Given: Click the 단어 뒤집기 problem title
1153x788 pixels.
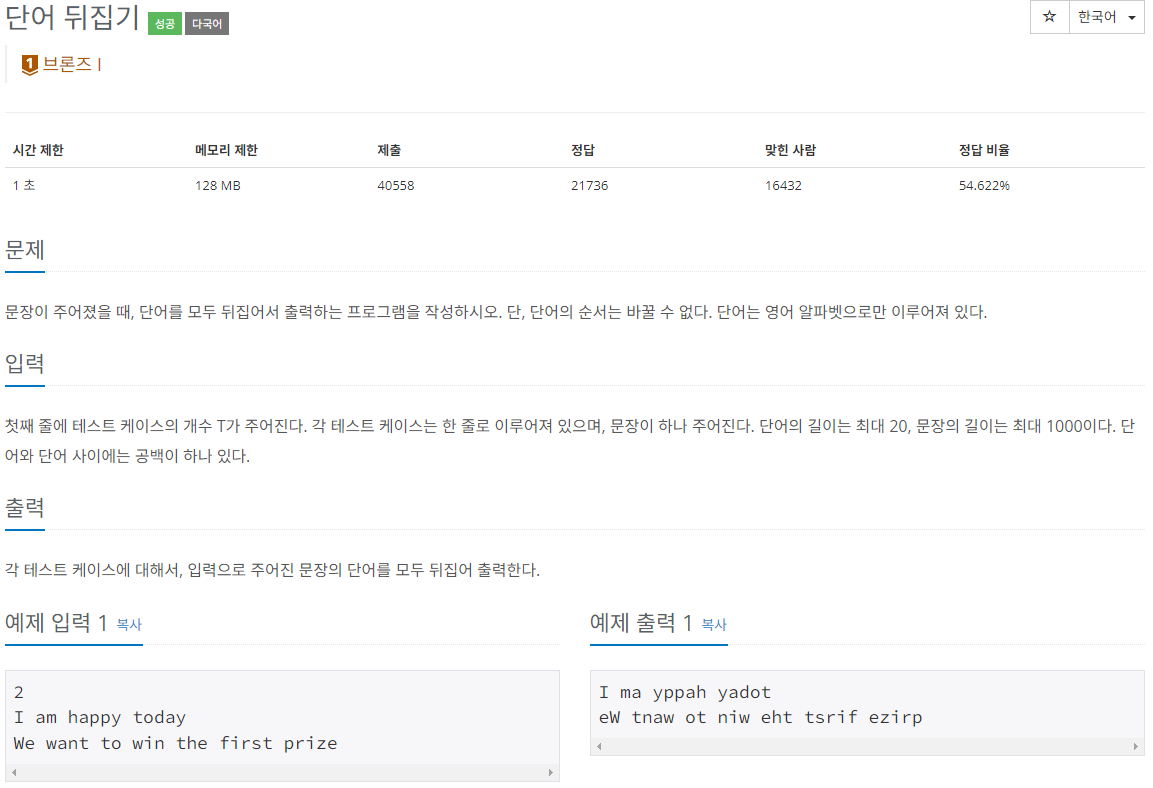Looking at the screenshot, I should click(x=72, y=18).
